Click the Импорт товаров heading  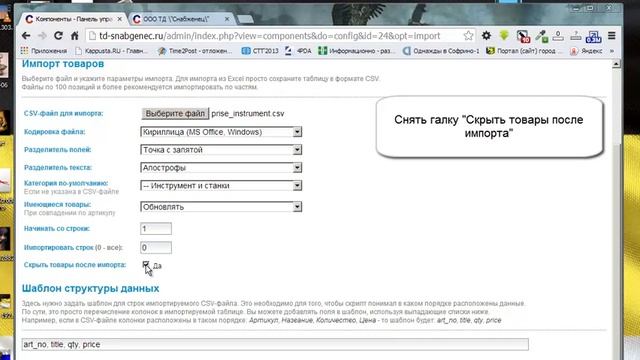(x=63, y=64)
